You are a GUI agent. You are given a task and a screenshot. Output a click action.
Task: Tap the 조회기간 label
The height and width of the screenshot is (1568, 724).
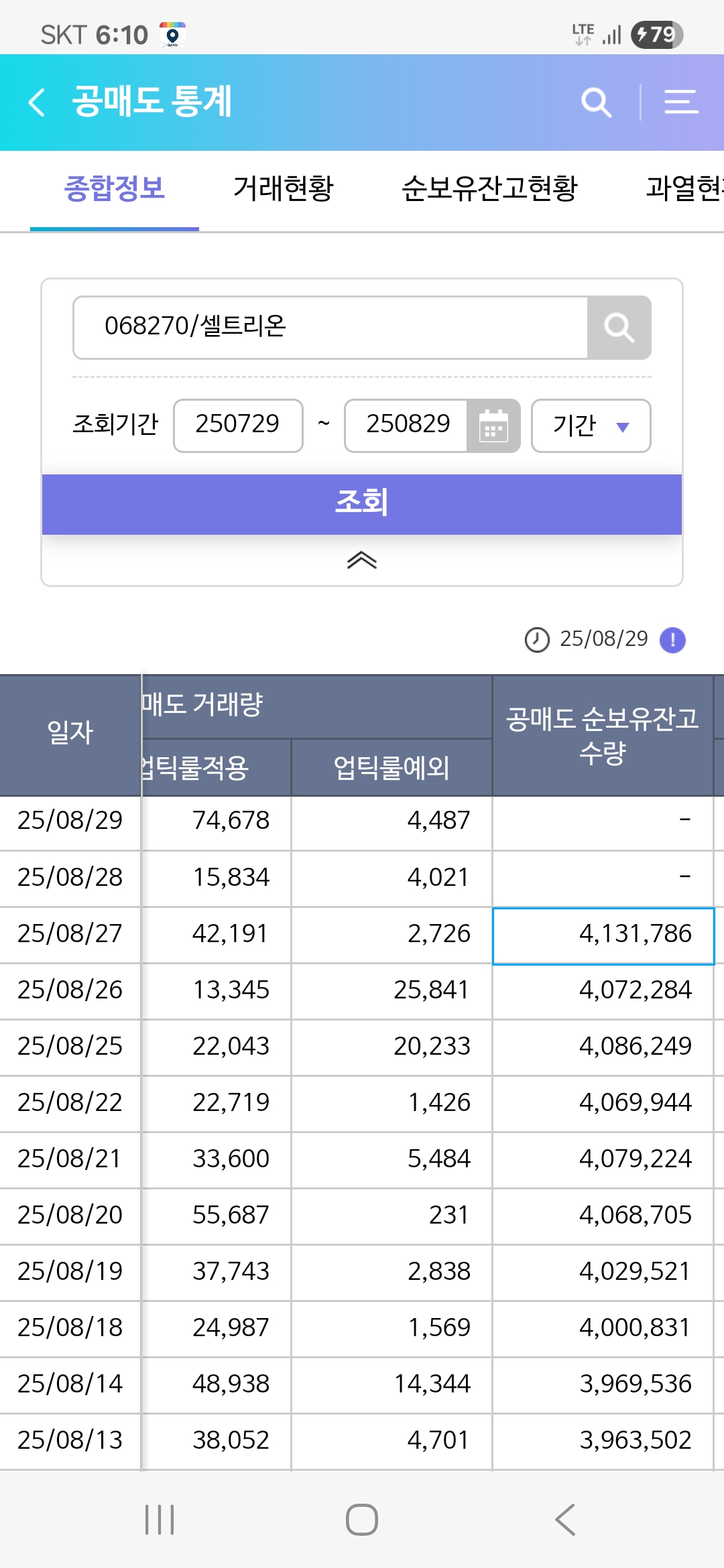pos(115,425)
